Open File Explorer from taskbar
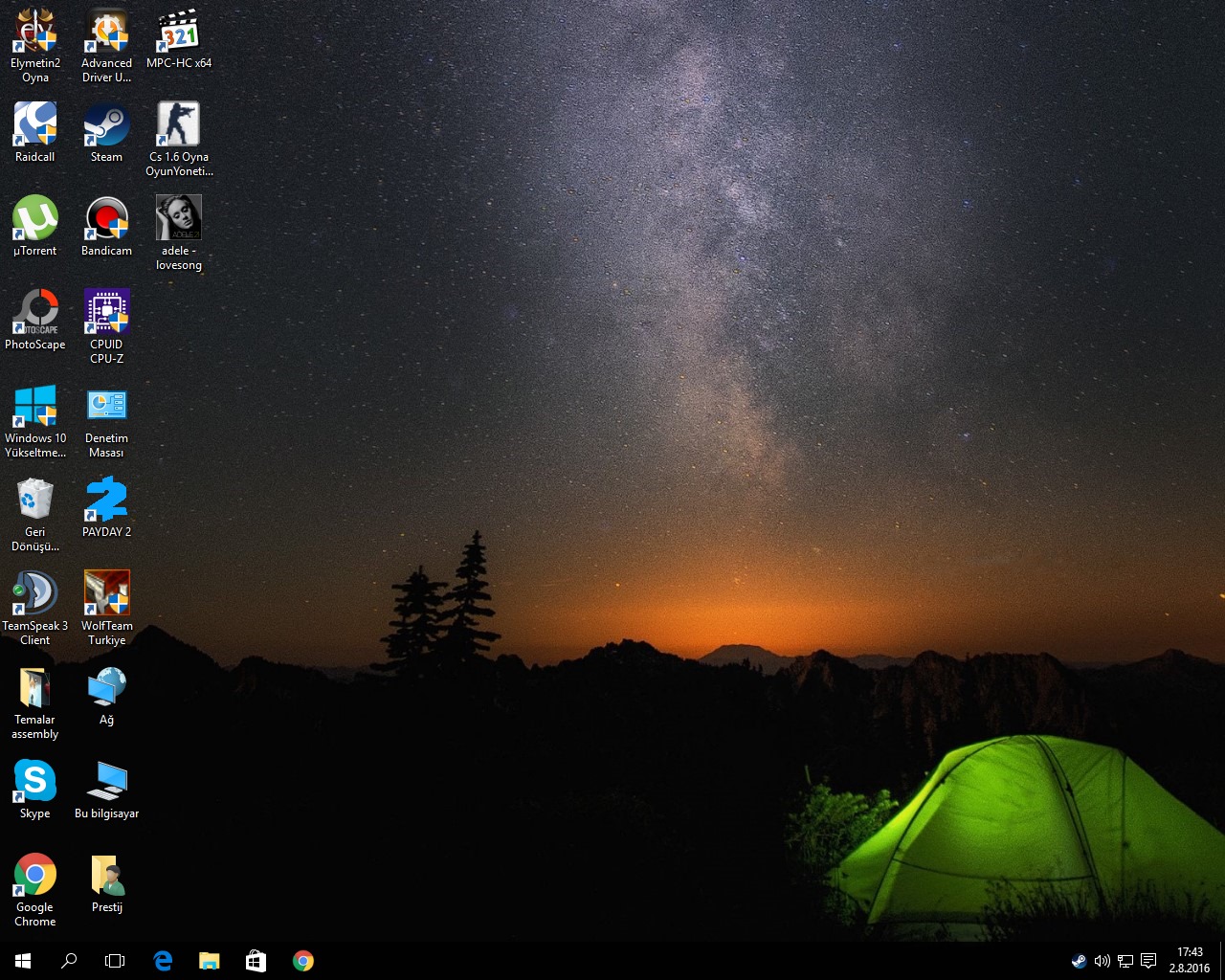Image resolution: width=1225 pixels, height=980 pixels. 209,961
